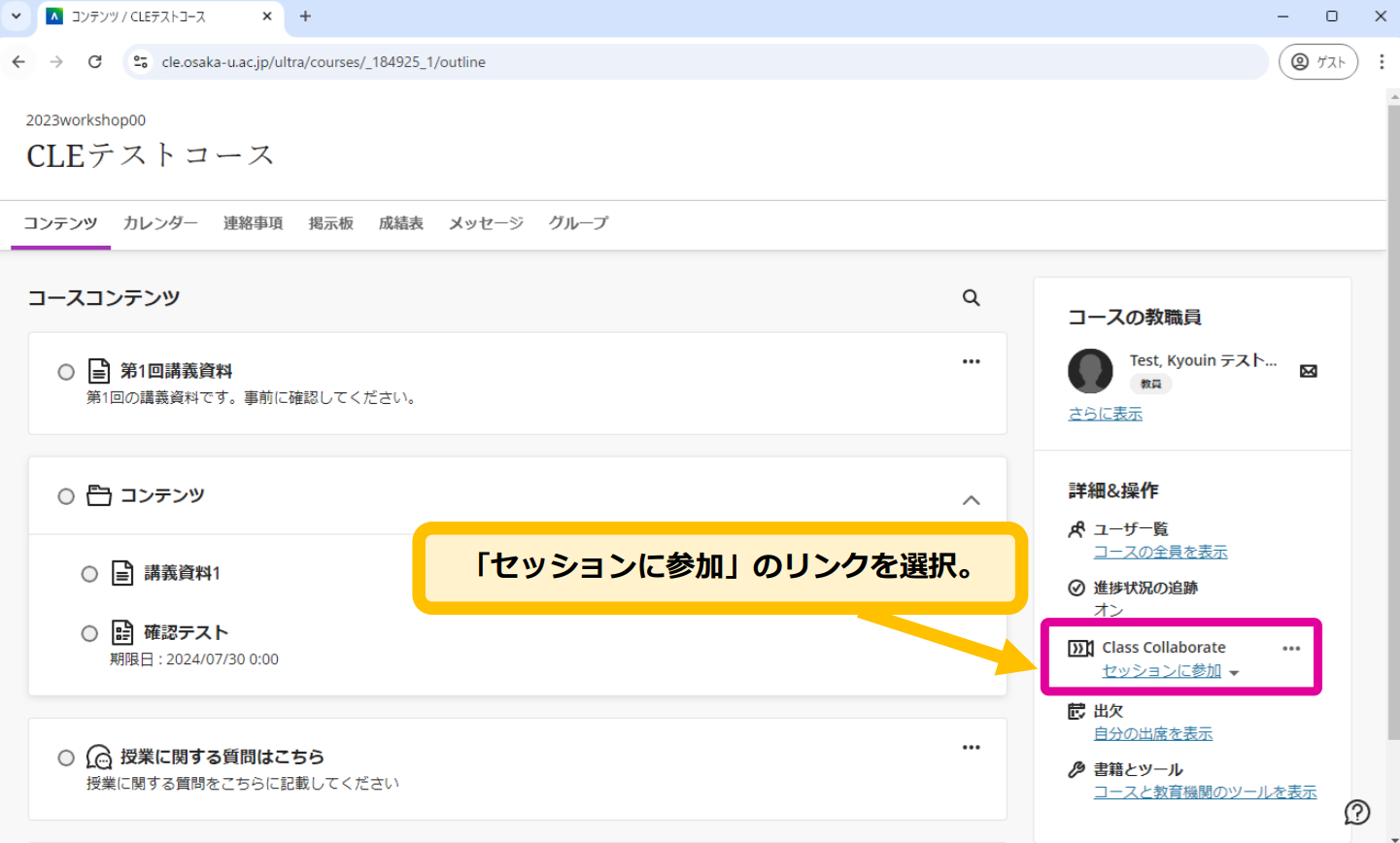The width and height of the screenshot is (1400, 843).
Task: Open the help question mark icon
Action: pyautogui.click(x=1357, y=812)
